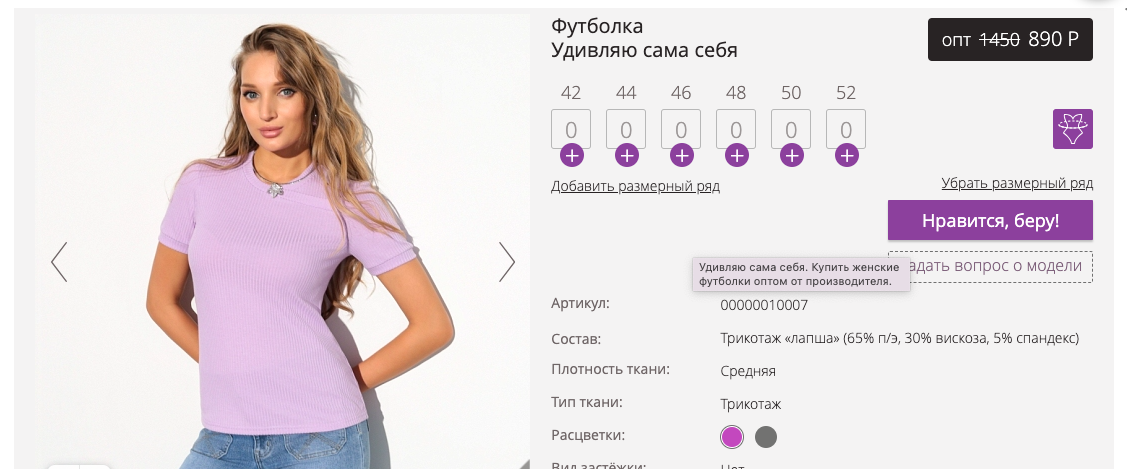Select the gray color swatch
The height and width of the screenshot is (469, 1127).
(765, 436)
